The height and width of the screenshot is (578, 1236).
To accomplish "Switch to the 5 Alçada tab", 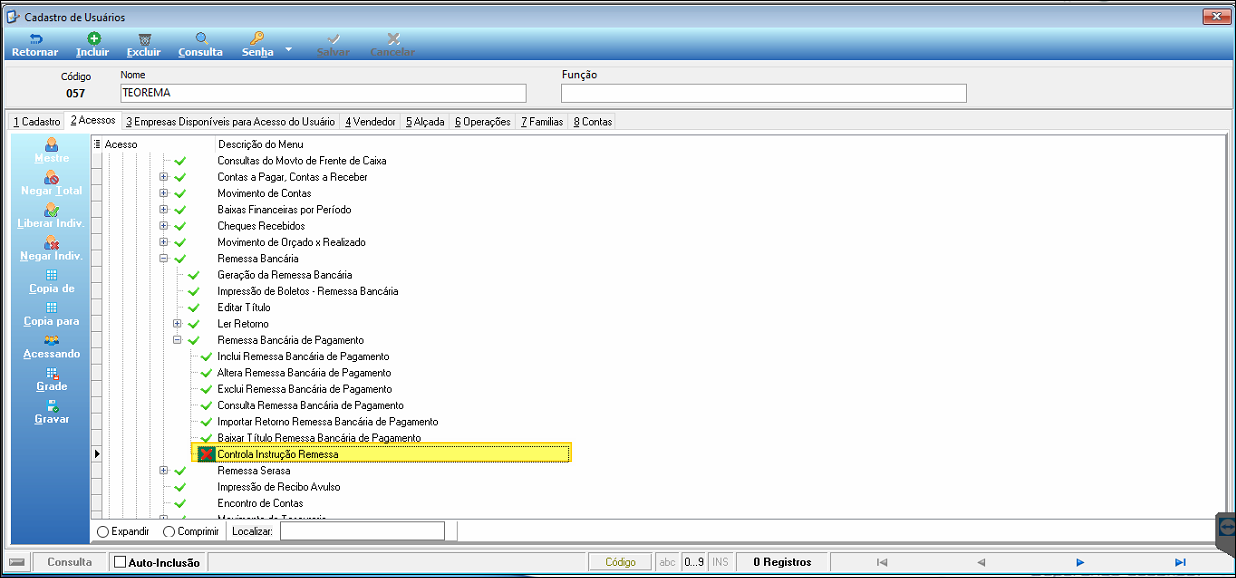I will coord(425,121).
